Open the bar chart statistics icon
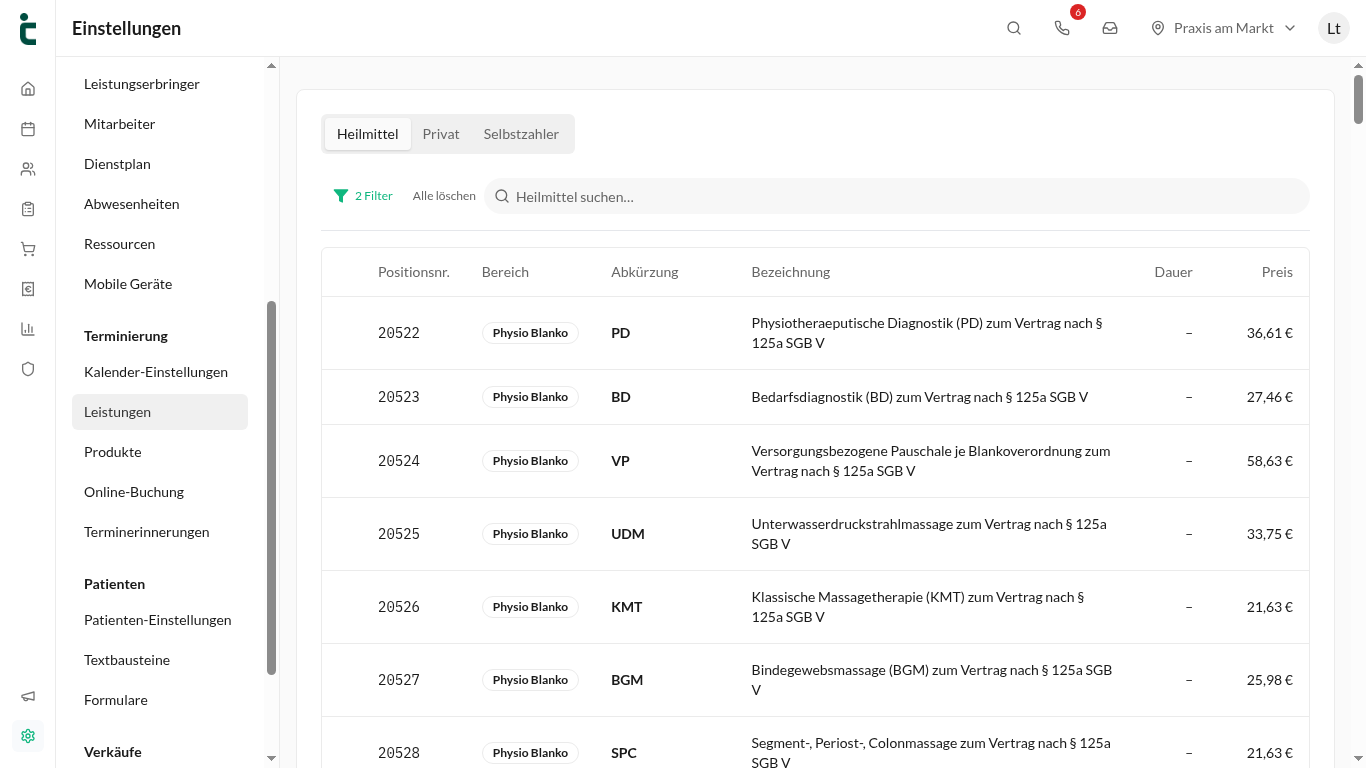1366x768 pixels. tap(28, 329)
